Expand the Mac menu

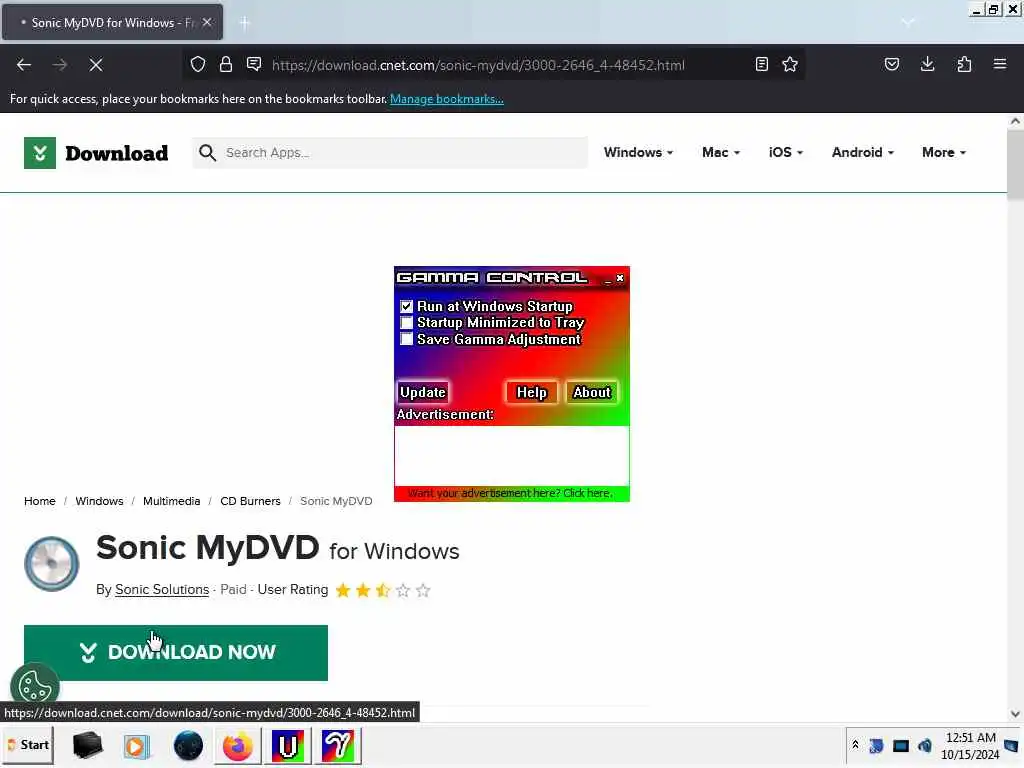click(721, 152)
